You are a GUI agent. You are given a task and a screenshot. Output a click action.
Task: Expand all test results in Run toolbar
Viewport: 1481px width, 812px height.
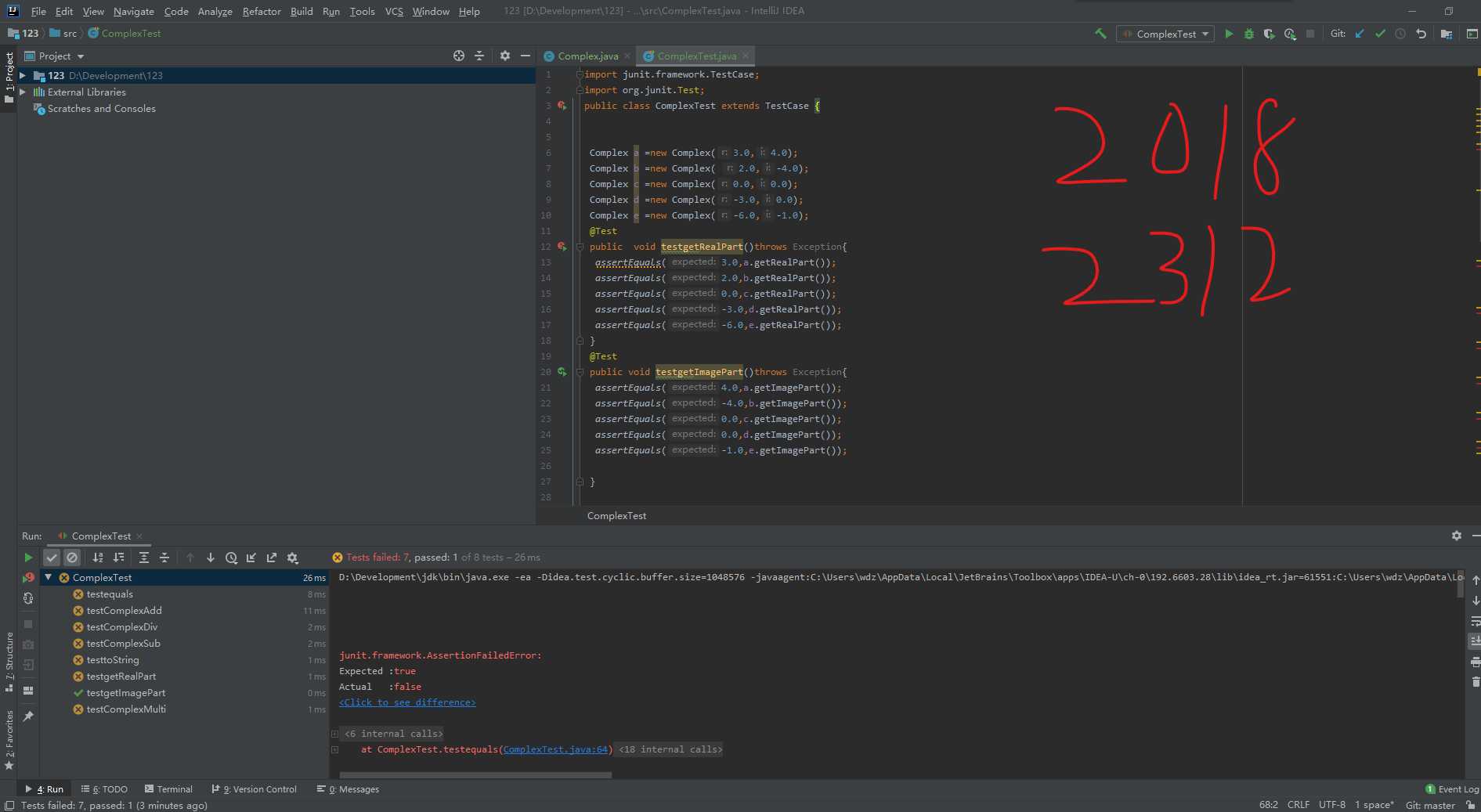point(144,558)
